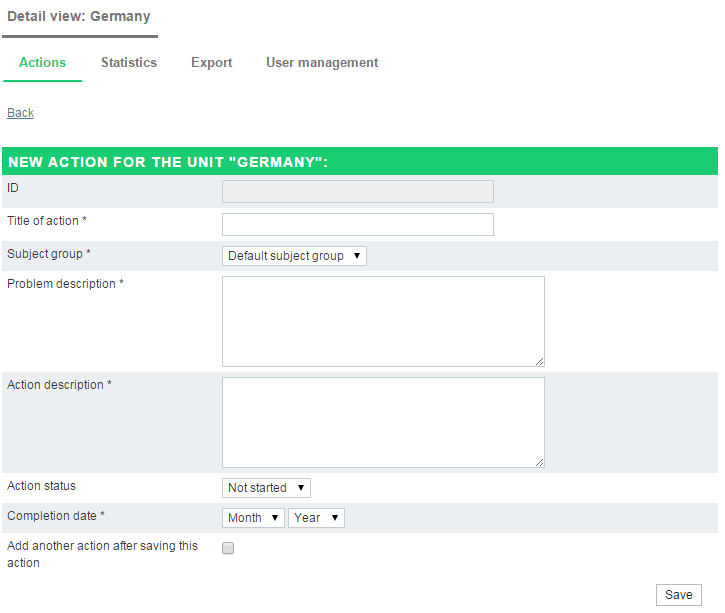The width and height of the screenshot is (725, 613).
Task: Expand the Subject group dropdown
Action: pyautogui.click(x=294, y=256)
